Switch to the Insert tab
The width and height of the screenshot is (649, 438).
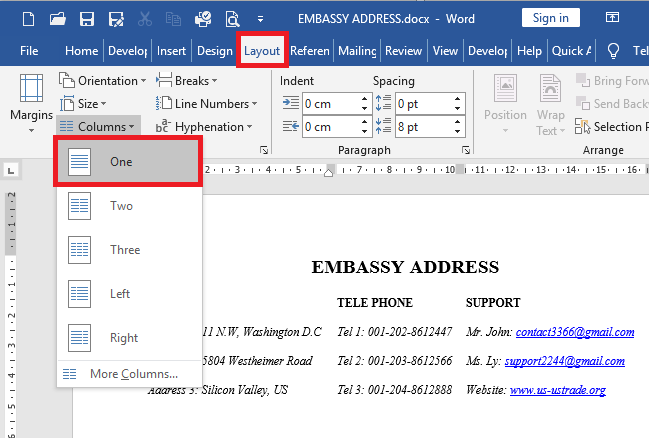pos(171,51)
